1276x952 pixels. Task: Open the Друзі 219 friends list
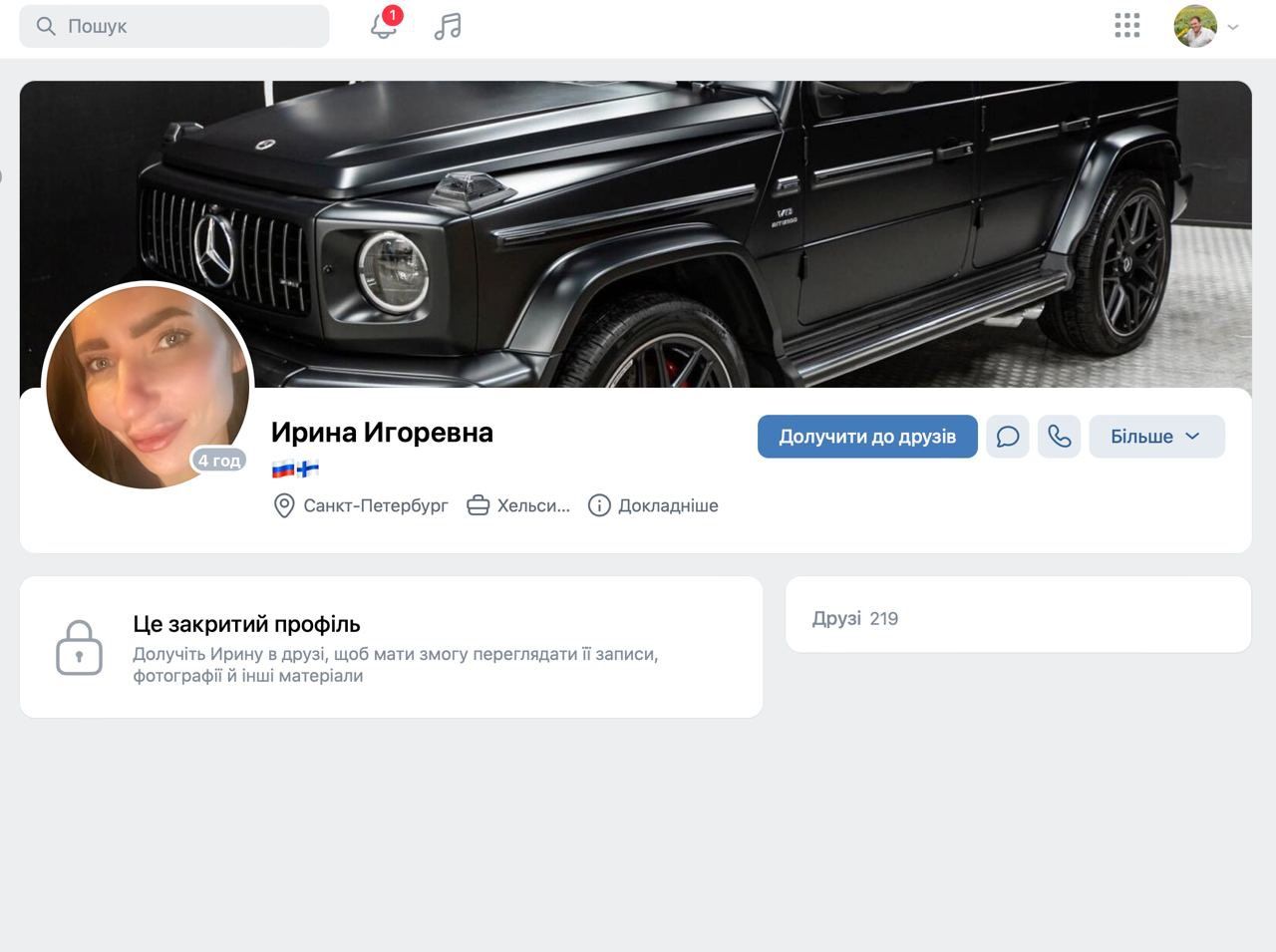pyautogui.click(x=855, y=618)
